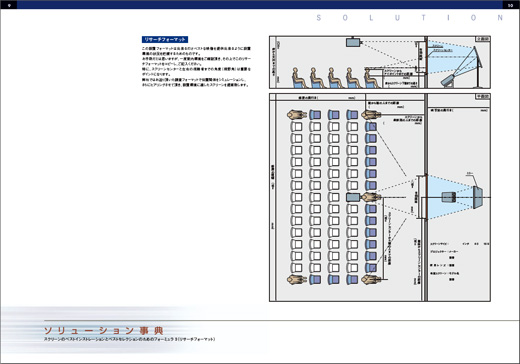
Task: Click the スクリーンサイズ field line
Action: pyautogui.click(x=460, y=244)
